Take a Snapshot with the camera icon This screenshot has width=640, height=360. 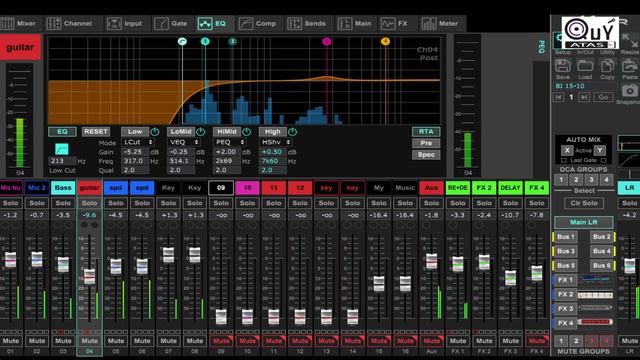[629, 91]
